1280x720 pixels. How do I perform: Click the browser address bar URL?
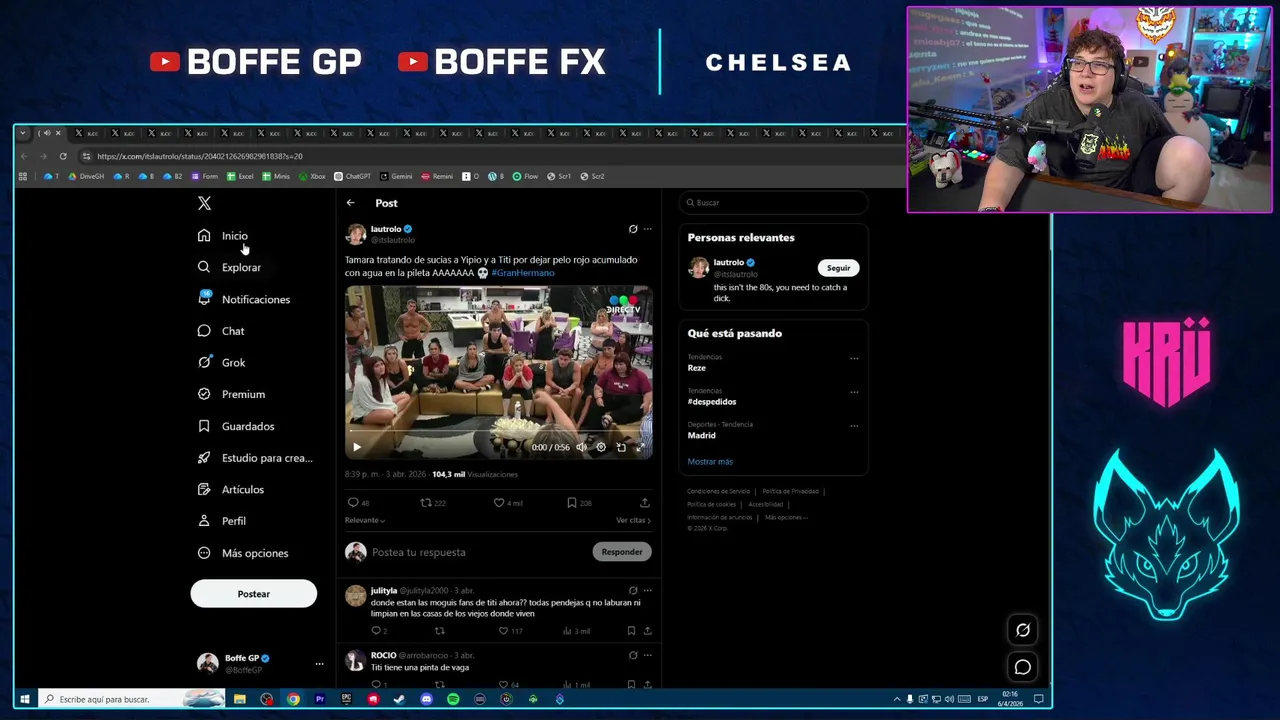tap(200, 156)
